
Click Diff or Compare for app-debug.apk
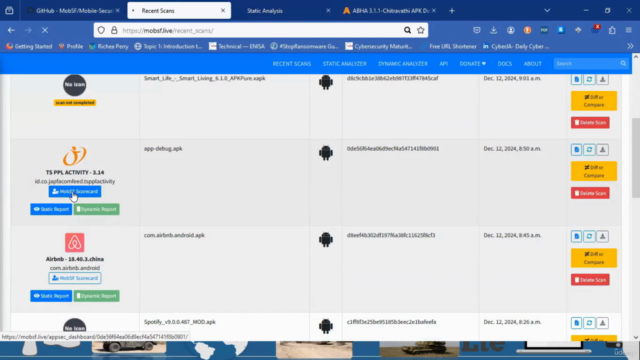pos(594,171)
